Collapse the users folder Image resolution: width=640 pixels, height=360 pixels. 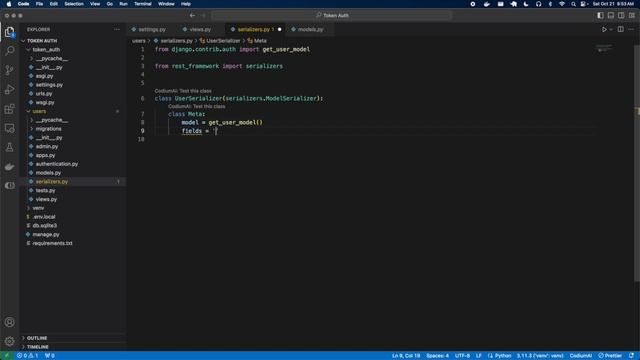(39, 111)
